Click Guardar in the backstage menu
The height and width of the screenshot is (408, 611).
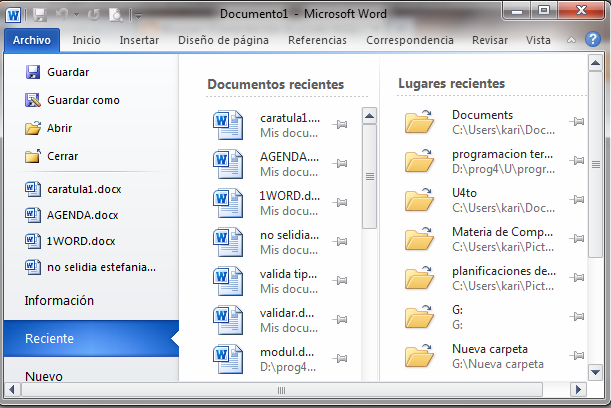57,72
